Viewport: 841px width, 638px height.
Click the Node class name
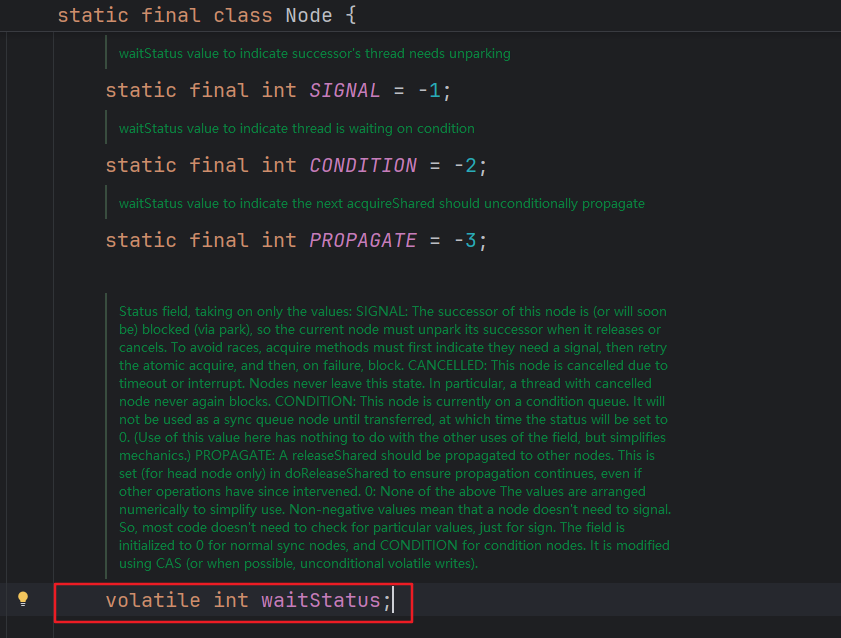point(309,16)
